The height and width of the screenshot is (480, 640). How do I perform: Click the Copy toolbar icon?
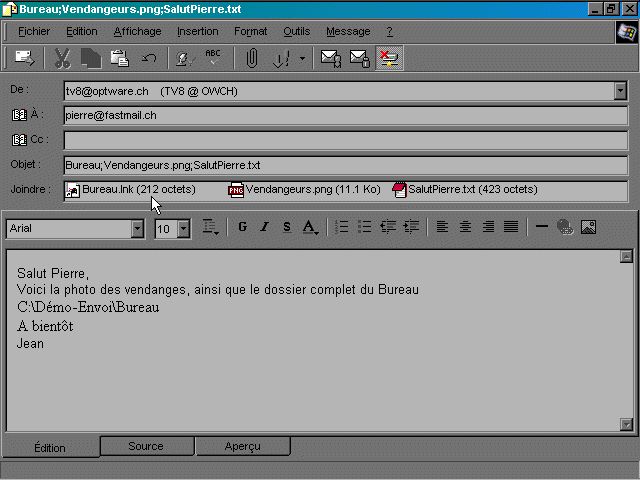91,58
